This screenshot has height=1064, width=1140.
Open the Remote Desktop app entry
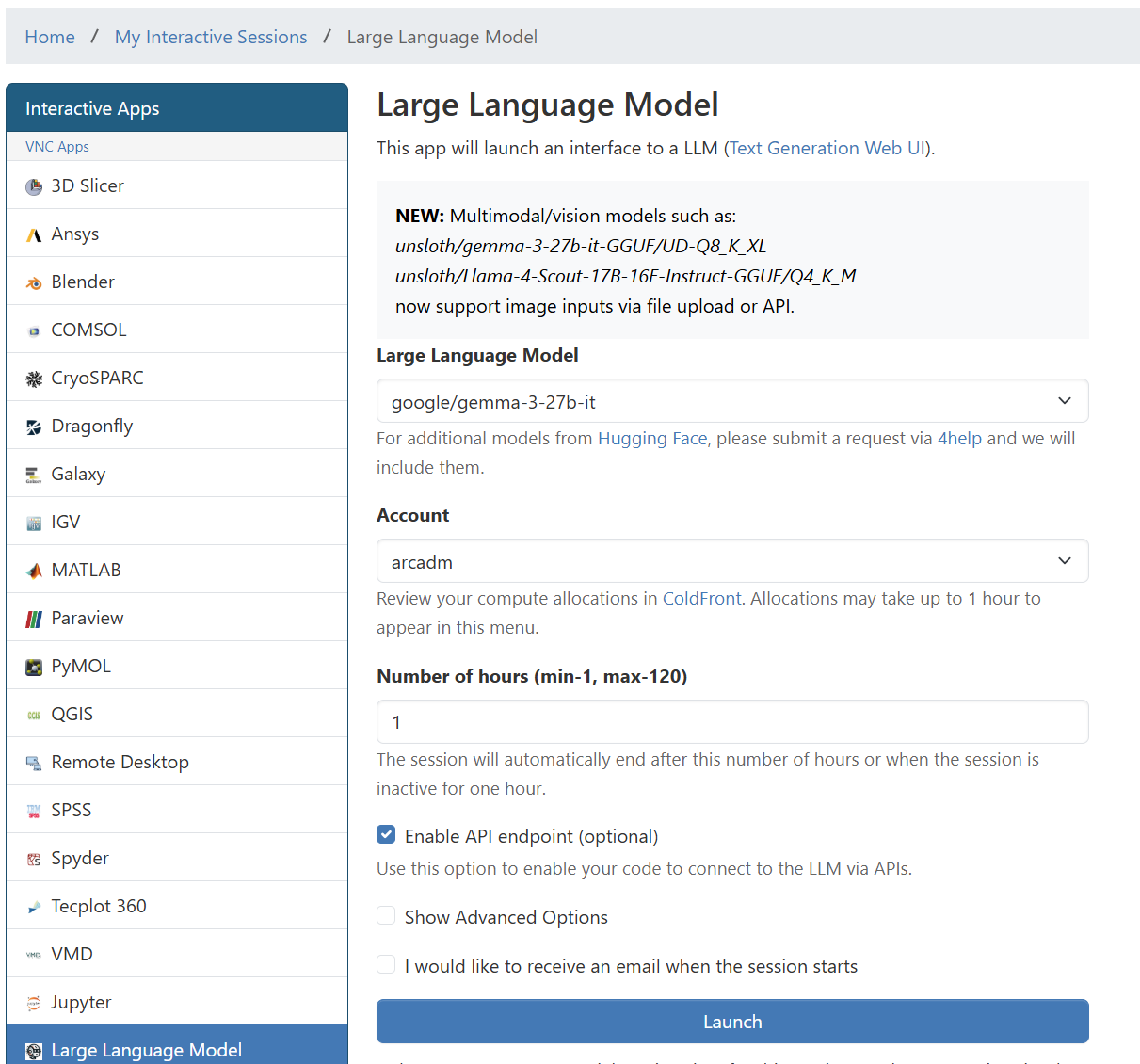click(x=120, y=762)
